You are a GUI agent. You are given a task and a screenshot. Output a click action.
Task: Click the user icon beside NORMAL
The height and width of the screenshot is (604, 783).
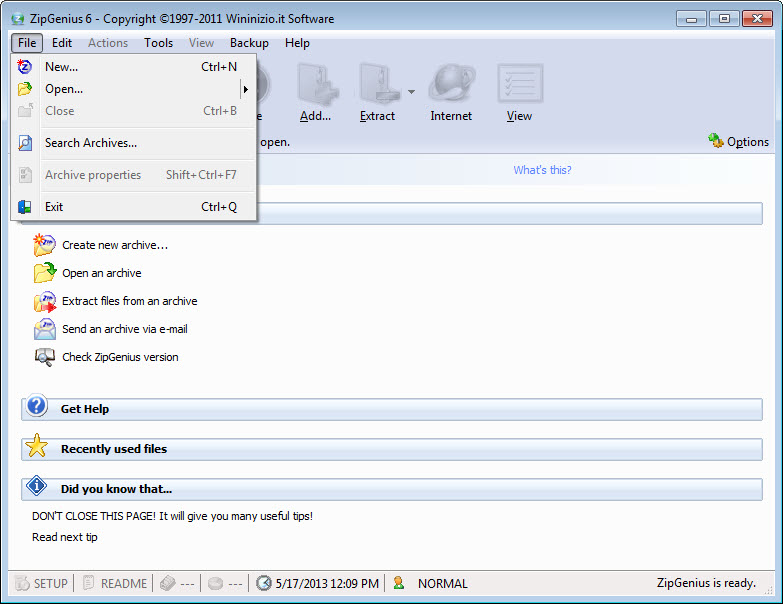click(x=398, y=583)
